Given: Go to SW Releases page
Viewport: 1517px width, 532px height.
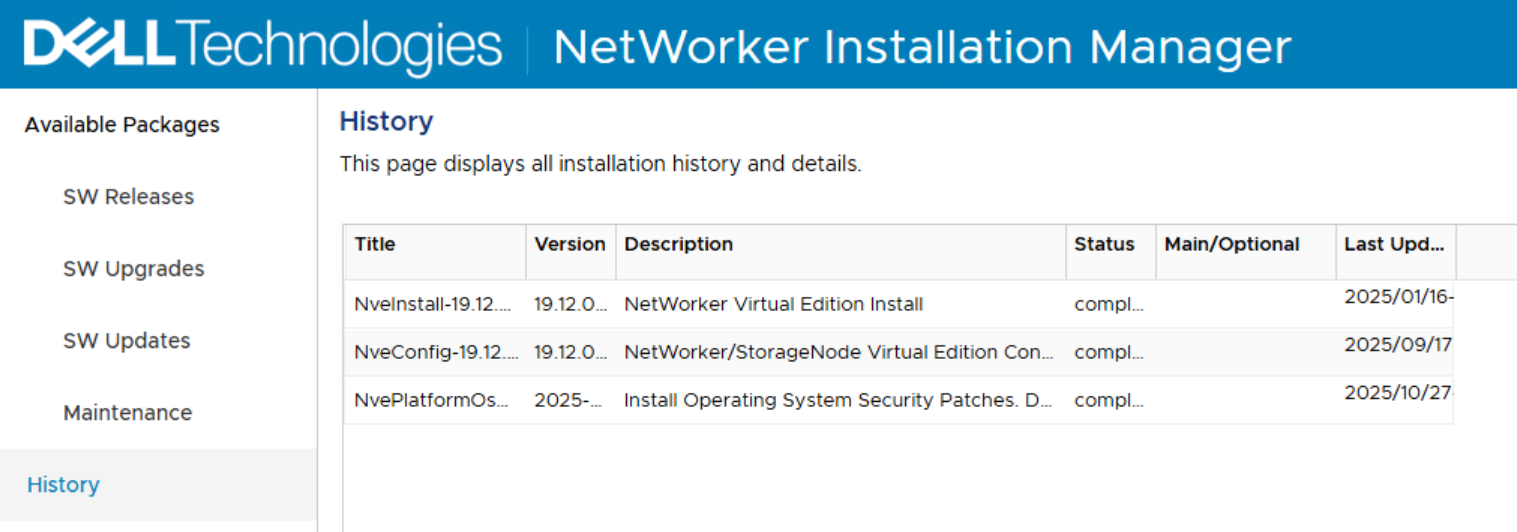Looking at the screenshot, I should [x=128, y=197].
